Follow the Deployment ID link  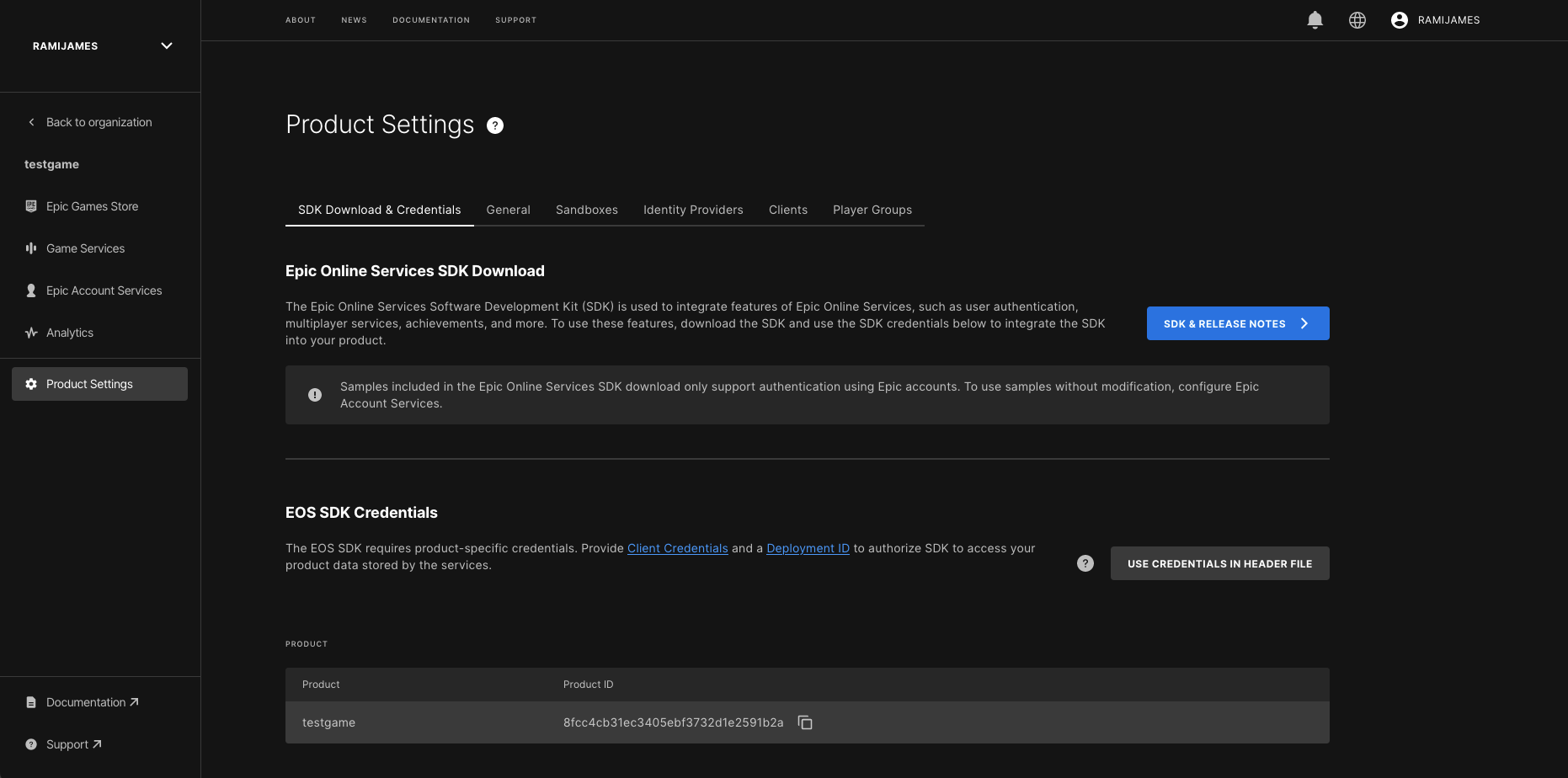[x=808, y=548]
